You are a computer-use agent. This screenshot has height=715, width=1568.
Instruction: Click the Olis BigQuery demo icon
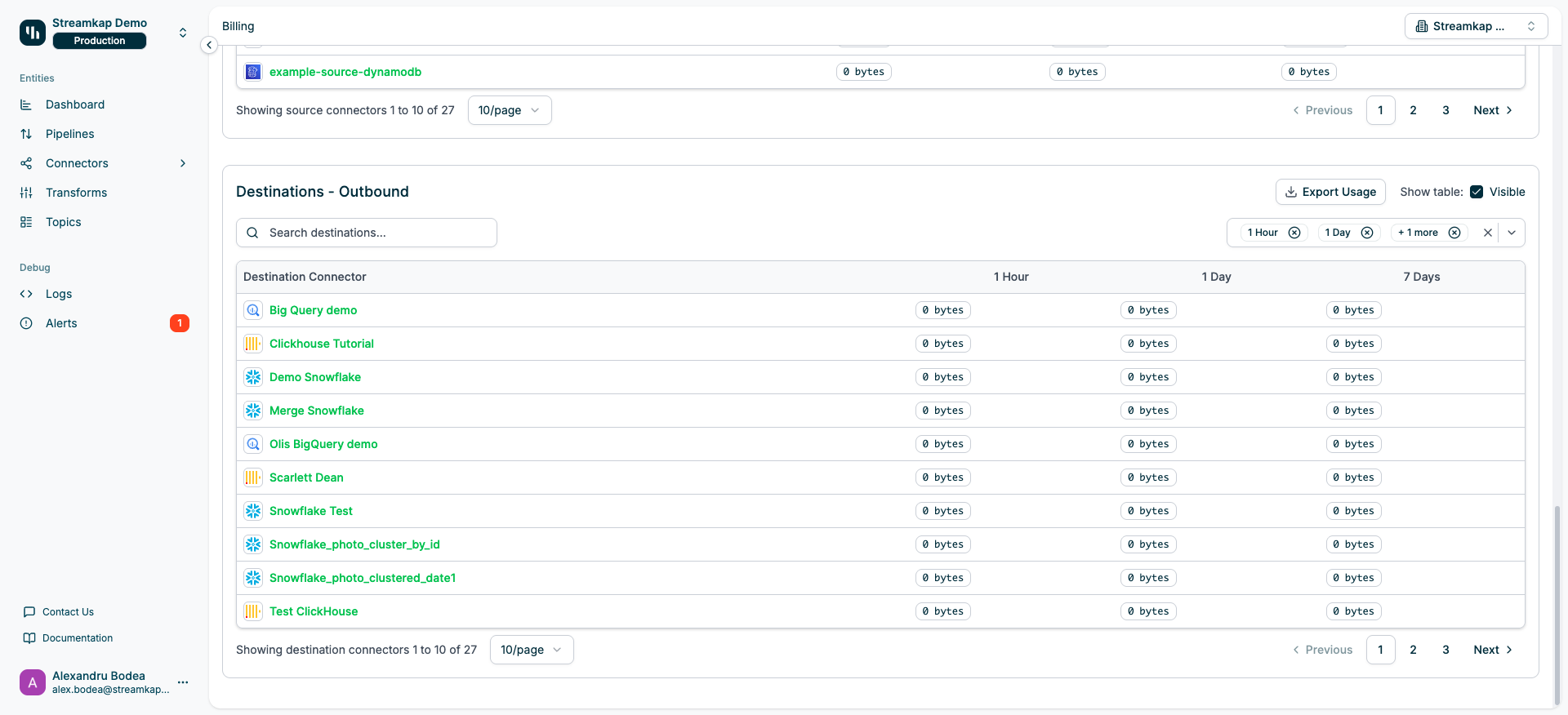click(253, 444)
